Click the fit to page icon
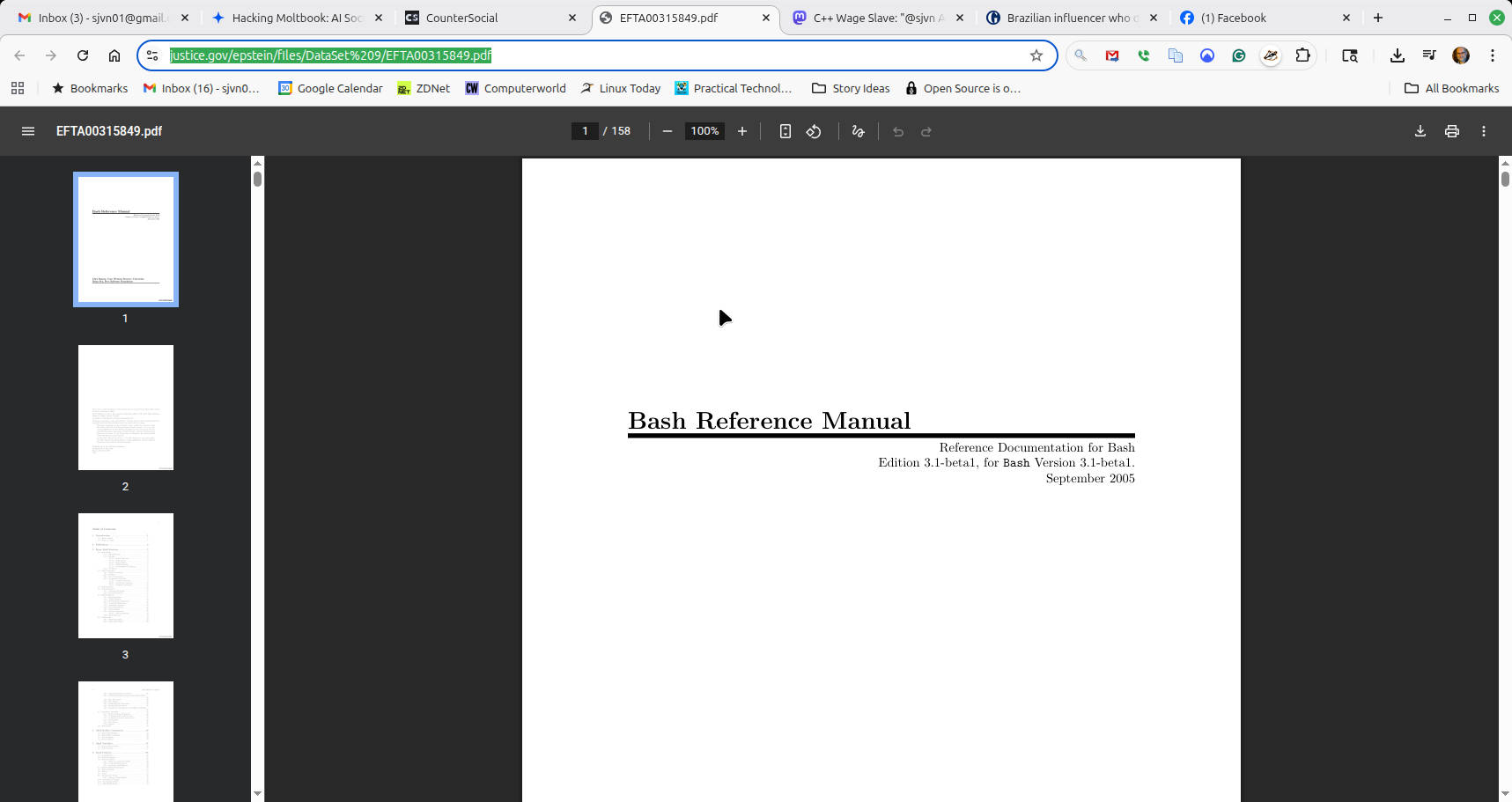Screen dimensions: 1512x802 click(786, 131)
